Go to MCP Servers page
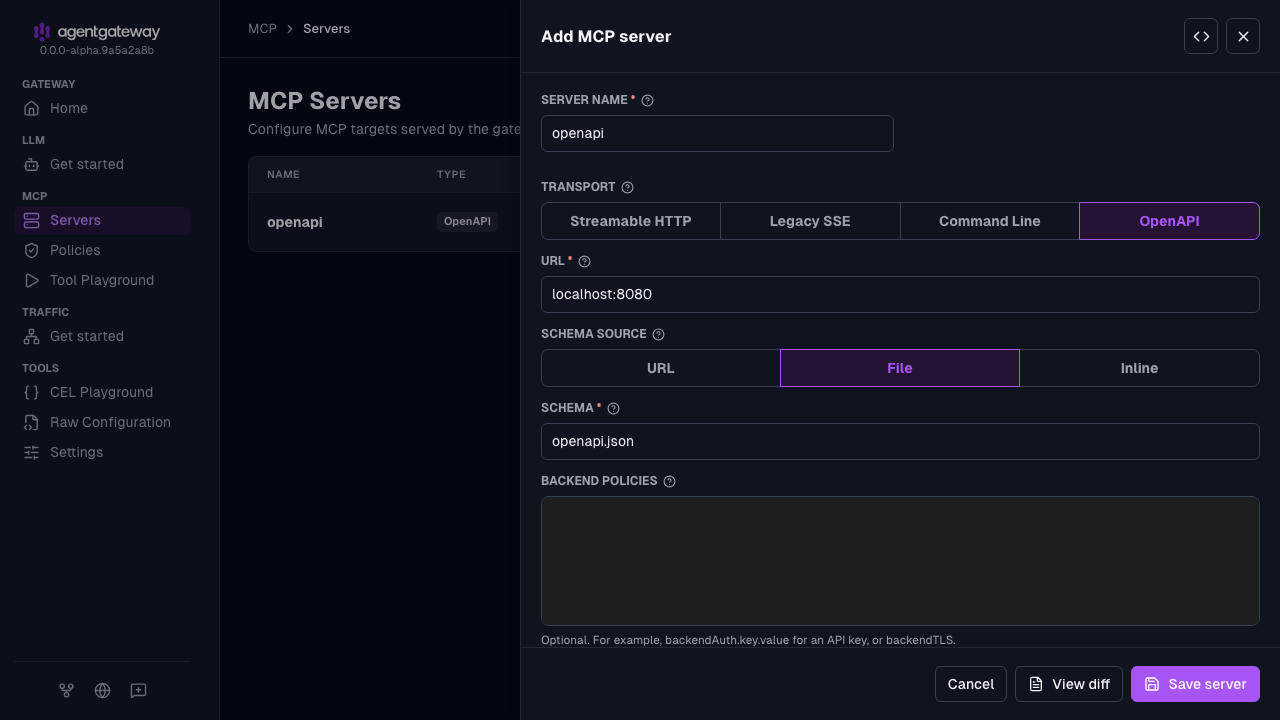This screenshot has width=1280, height=720. [102, 220]
